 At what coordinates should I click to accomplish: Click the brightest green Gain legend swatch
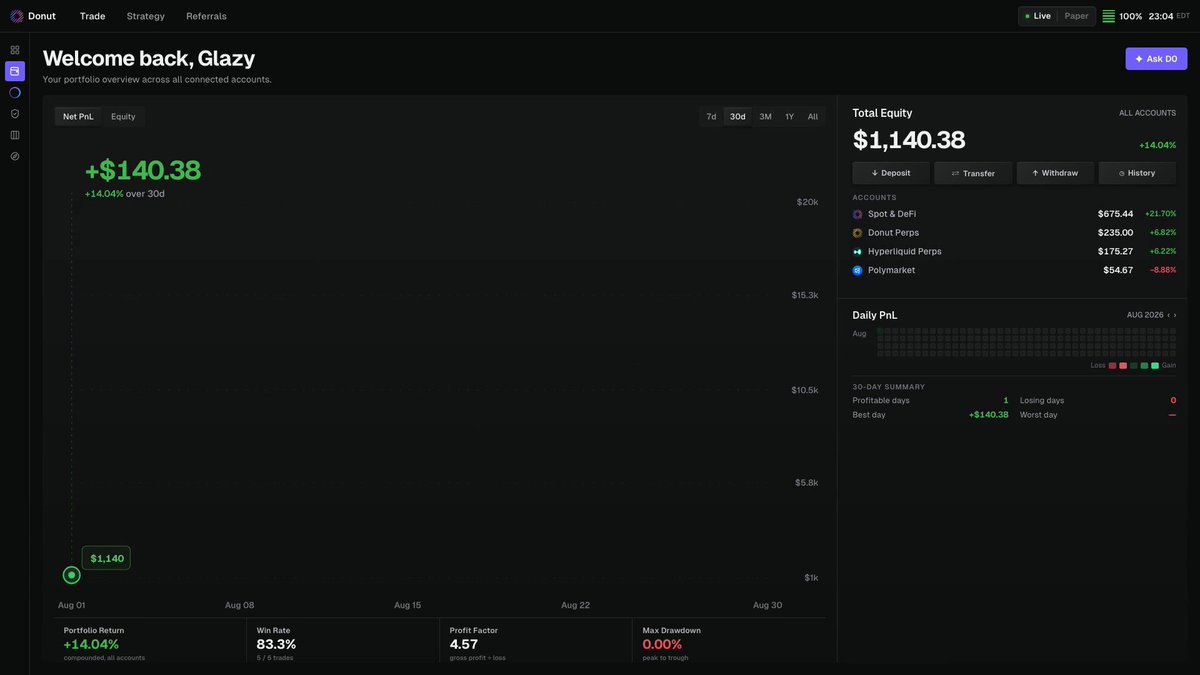pyautogui.click(x=1155, y=366)
